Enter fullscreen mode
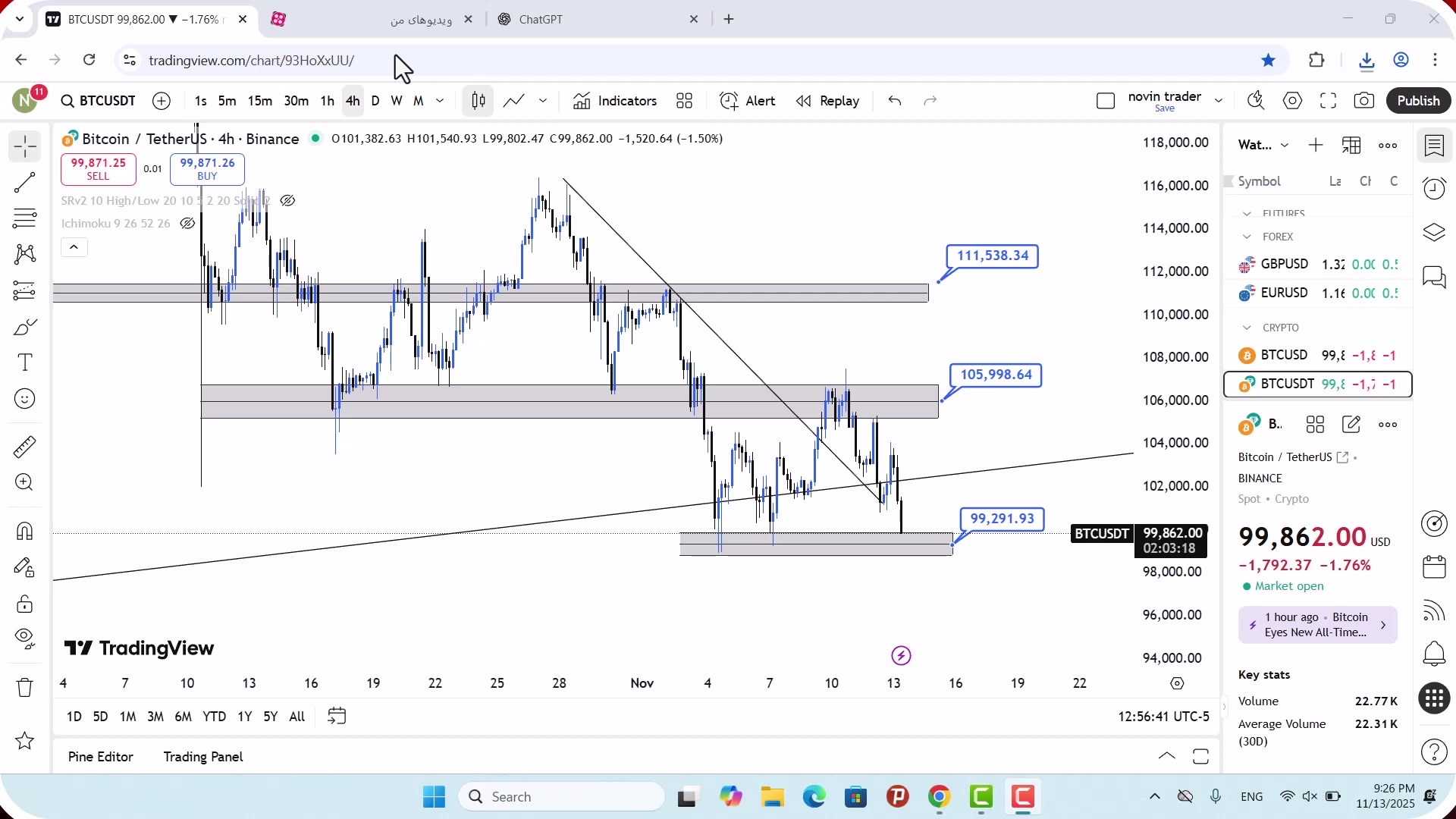 (1329, 101)
